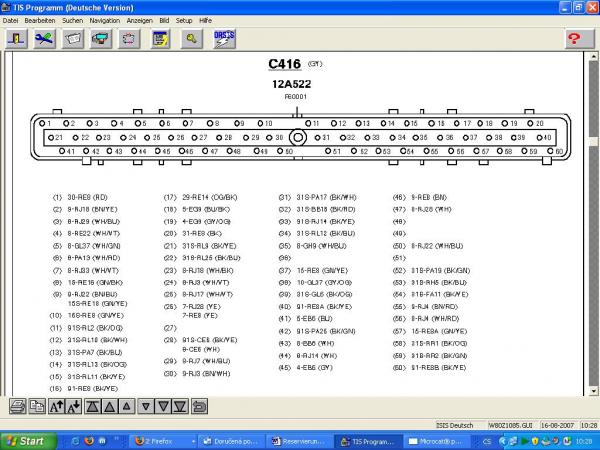Click the DAS IS lightning icon
The image size is (600, 450).
pos(224,39)
